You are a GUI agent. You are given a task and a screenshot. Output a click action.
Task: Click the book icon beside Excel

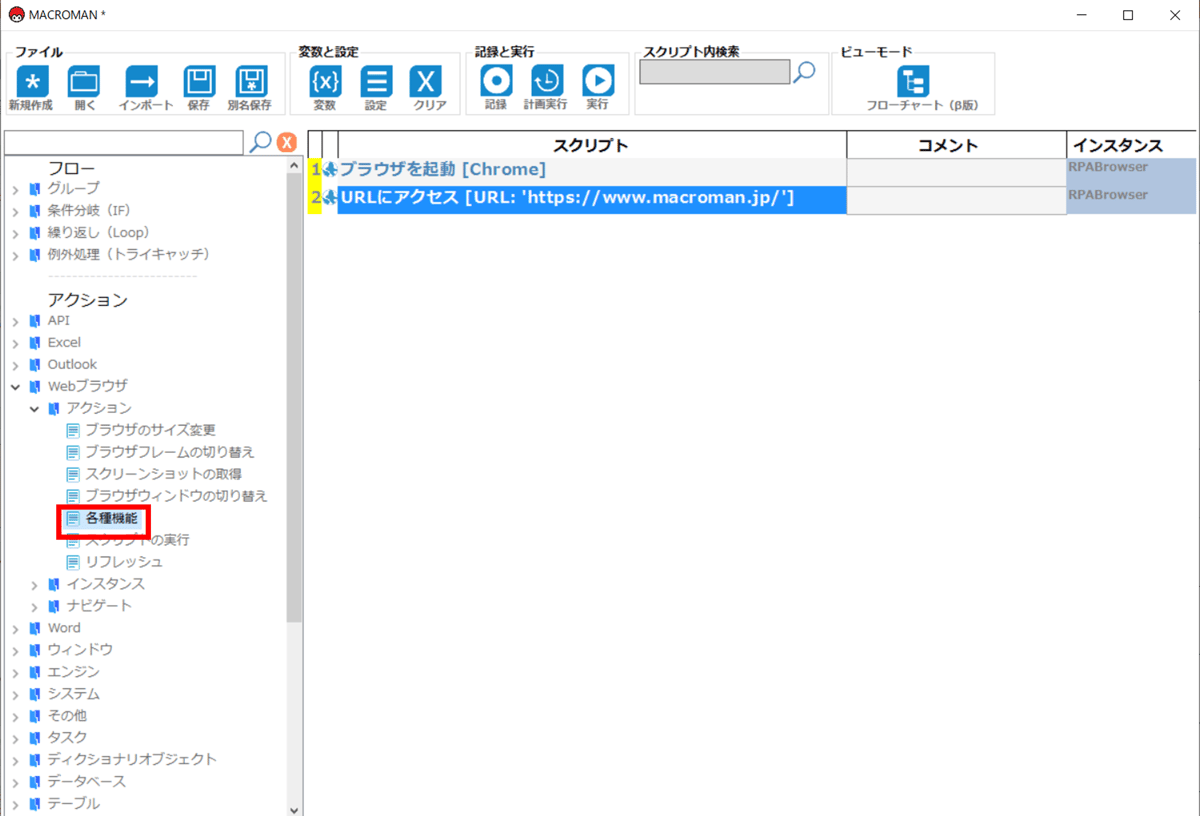coord(36,342)
